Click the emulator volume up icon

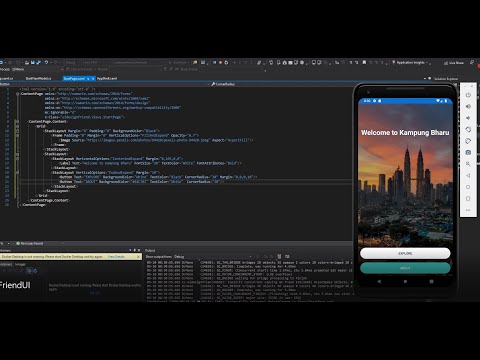(x=468, y=106)
